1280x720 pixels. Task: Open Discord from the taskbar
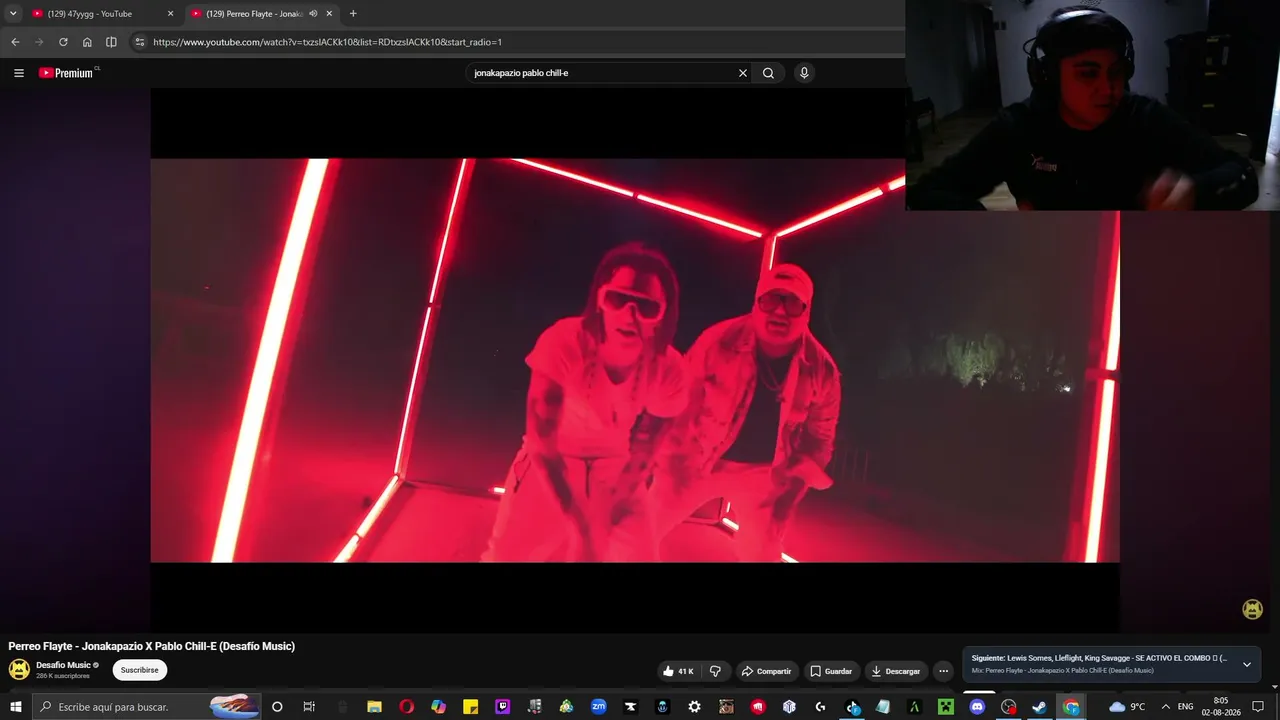[977, 707]
